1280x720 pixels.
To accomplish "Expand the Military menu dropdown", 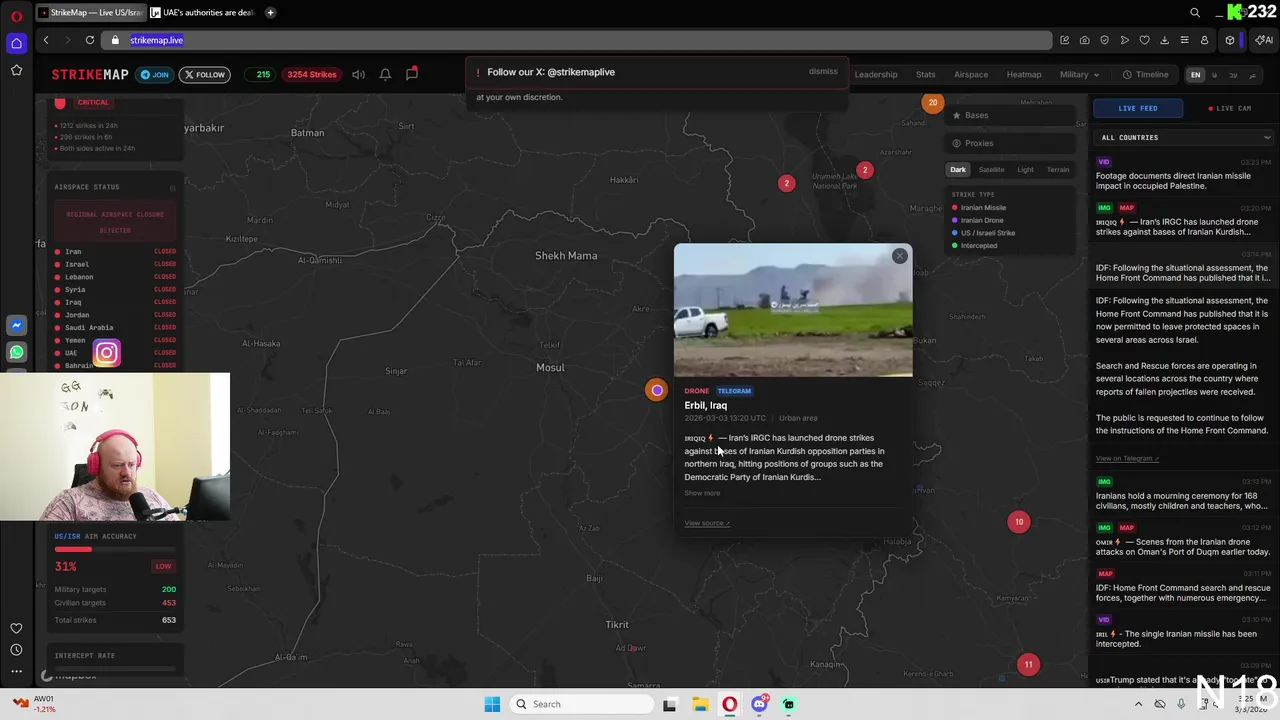I will click(1079, 75).
